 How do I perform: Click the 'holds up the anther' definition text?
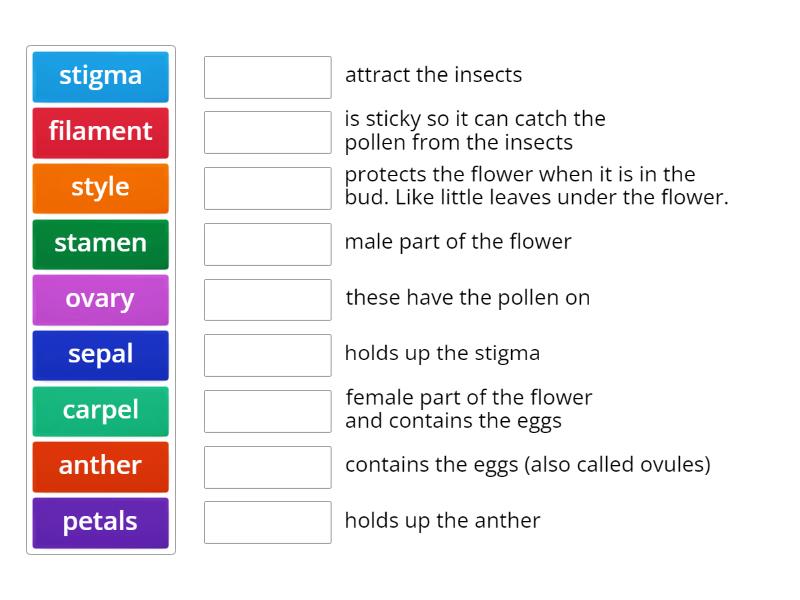pos(442,521)
